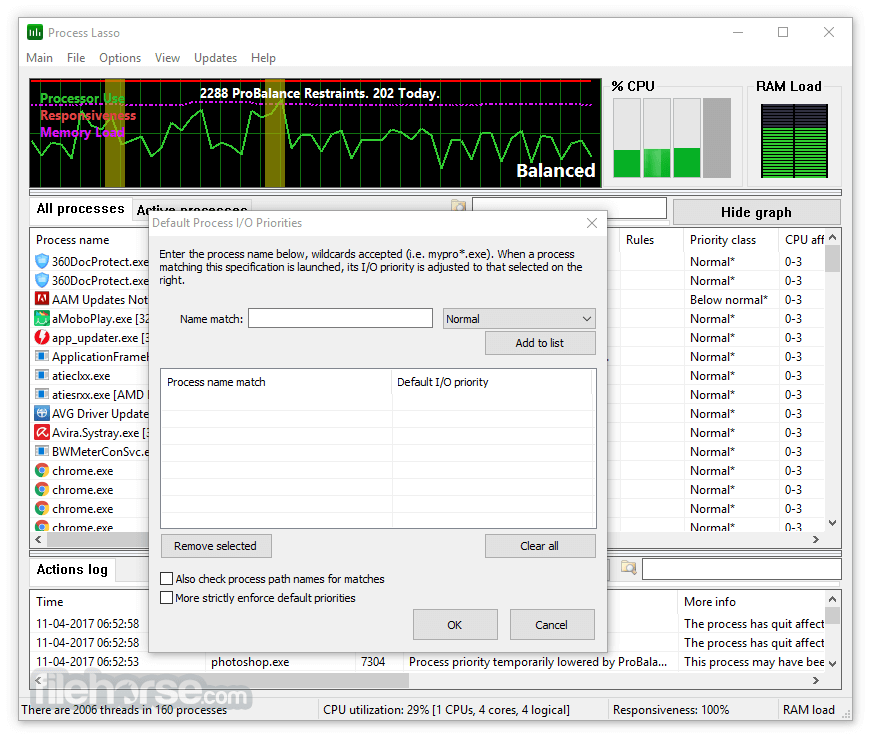873x740 pixels.
Task: Open the File menu
Action: coord(76,58)
